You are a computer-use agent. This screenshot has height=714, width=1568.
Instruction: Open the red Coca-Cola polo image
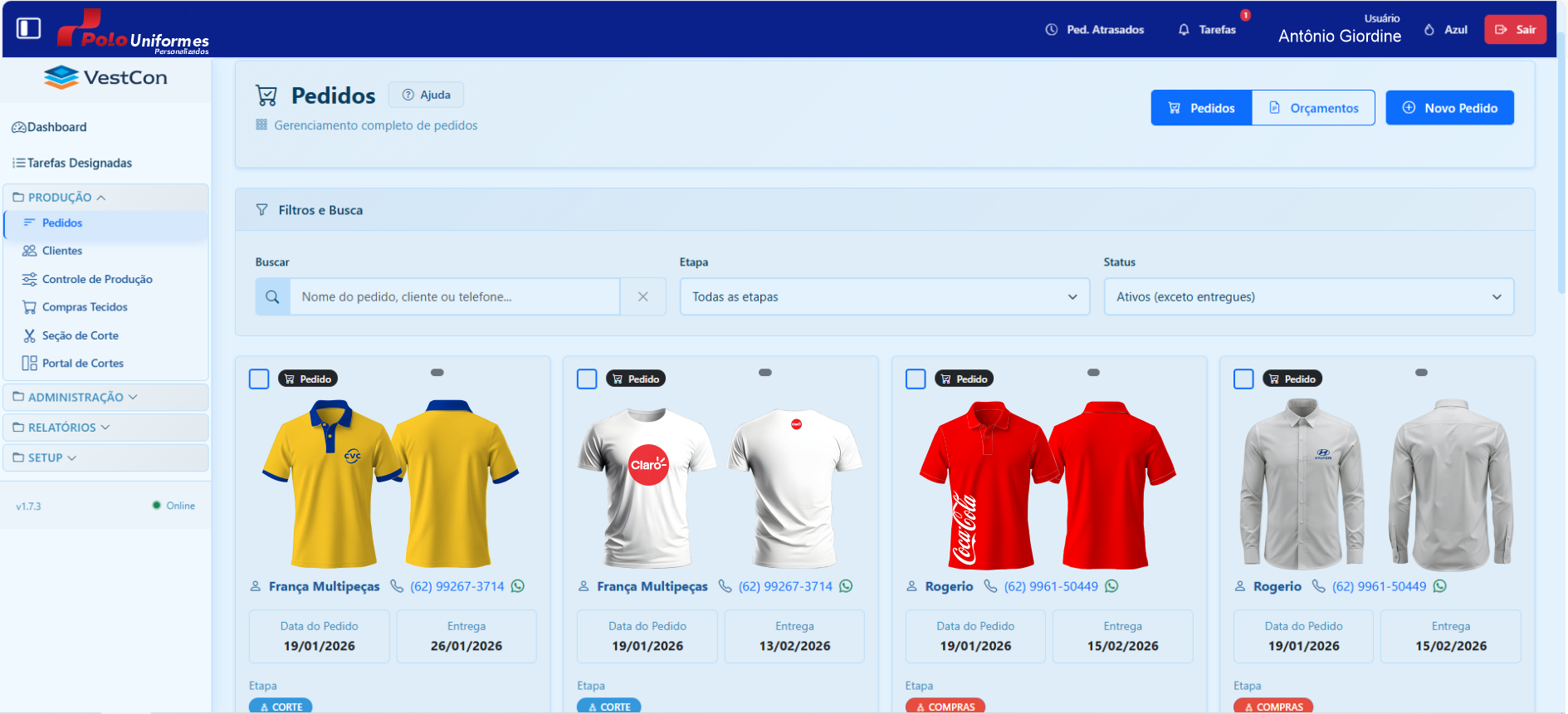click(1048, 485)
